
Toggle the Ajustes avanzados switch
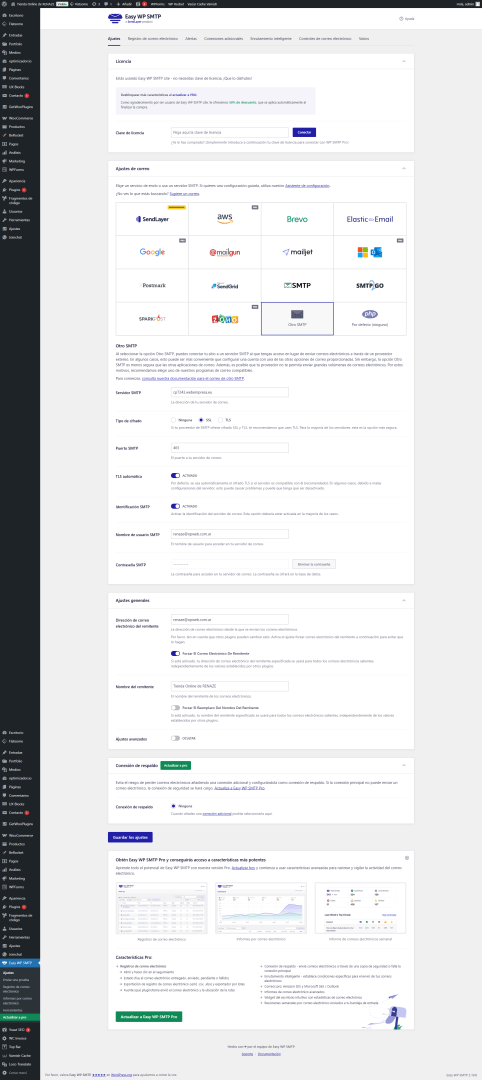pyautogui.click(x=175, y=738)
